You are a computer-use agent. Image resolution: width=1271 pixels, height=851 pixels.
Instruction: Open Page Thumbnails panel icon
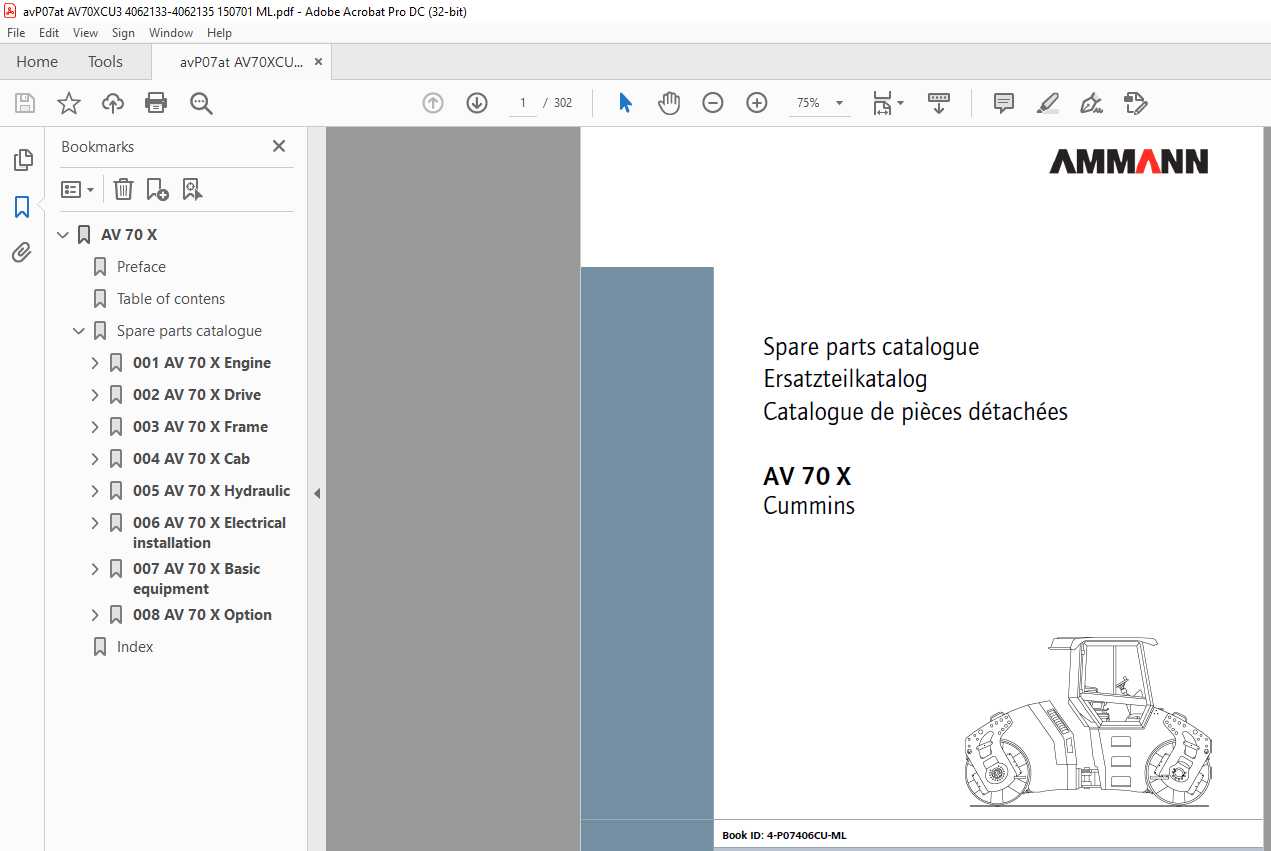click(x=22, y=160)
